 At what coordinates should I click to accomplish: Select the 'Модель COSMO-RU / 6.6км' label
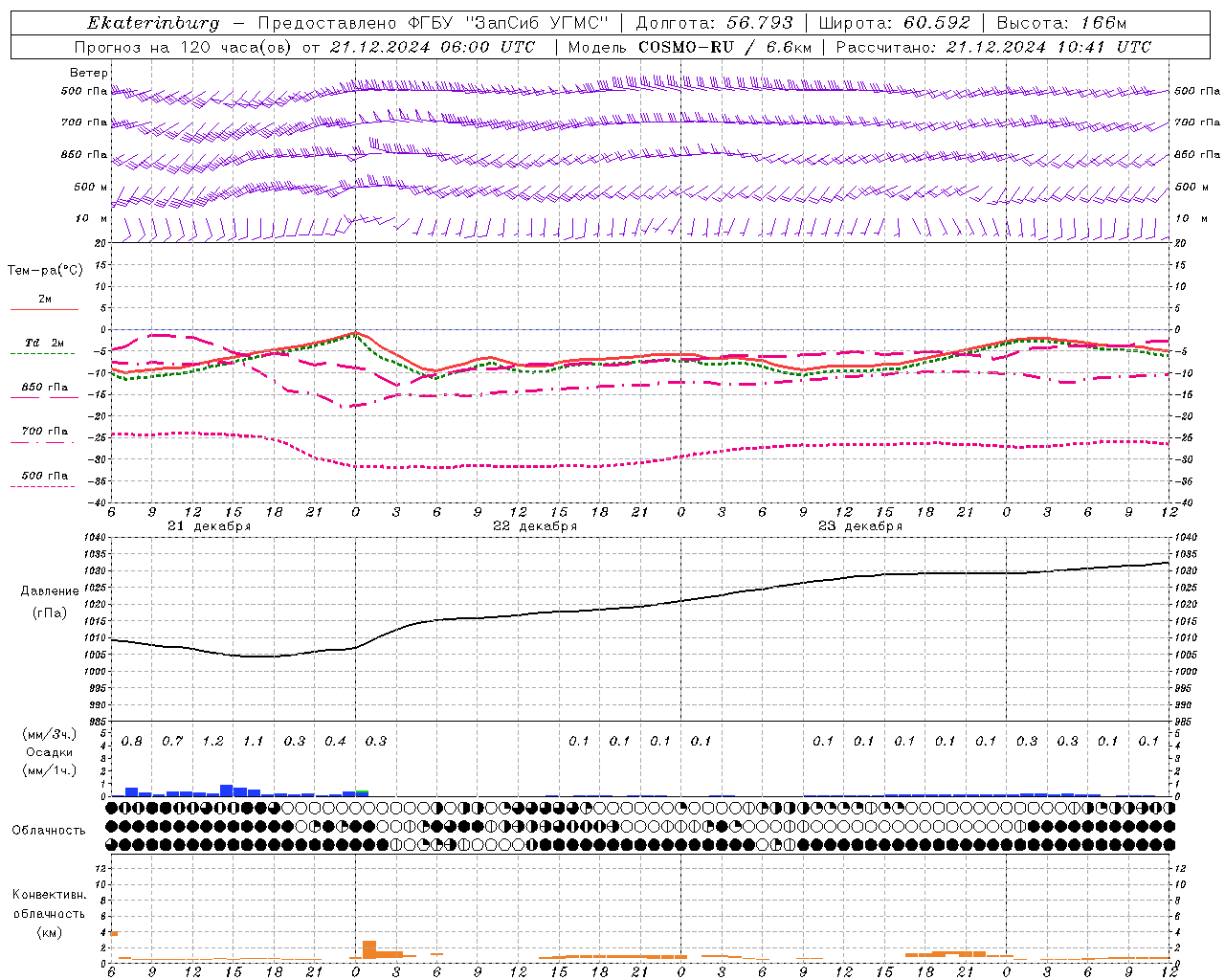[690, 47]
